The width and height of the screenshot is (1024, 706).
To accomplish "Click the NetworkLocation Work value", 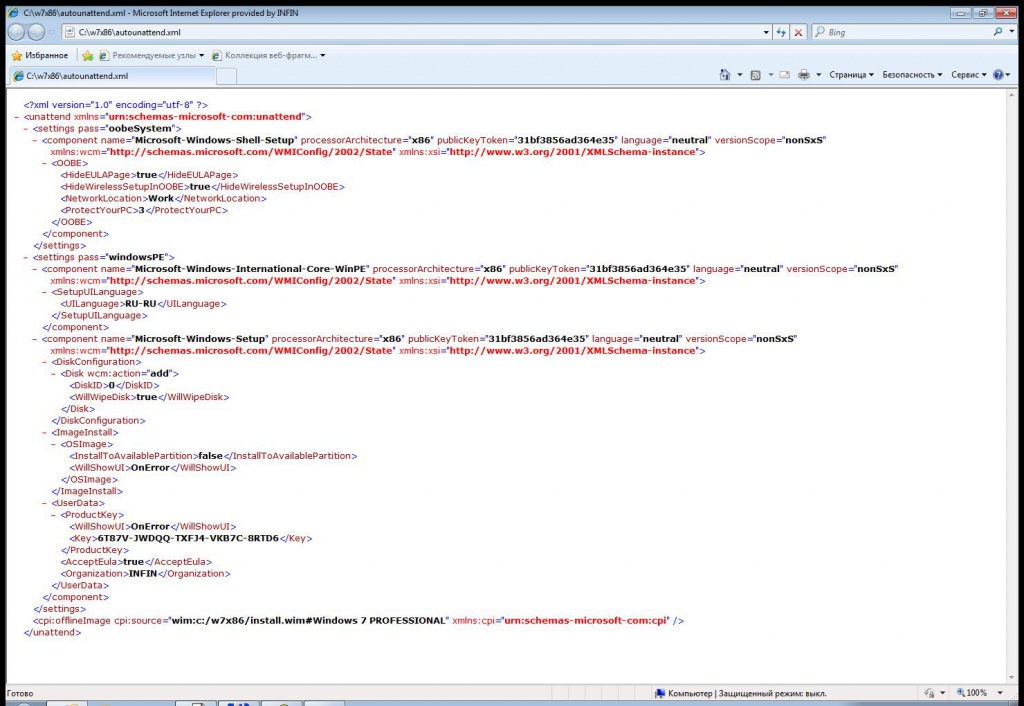I will click(x=161, y=199).
